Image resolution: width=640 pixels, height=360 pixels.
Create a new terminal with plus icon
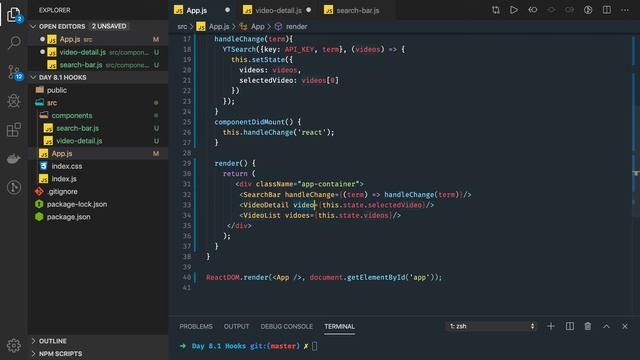click(x=551, y=326)
